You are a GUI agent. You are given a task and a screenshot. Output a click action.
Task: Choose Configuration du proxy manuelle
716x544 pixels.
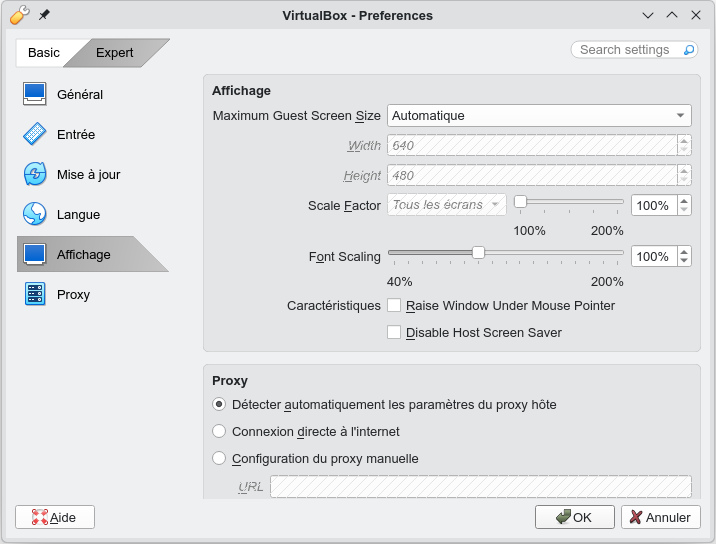click(220, 459)
